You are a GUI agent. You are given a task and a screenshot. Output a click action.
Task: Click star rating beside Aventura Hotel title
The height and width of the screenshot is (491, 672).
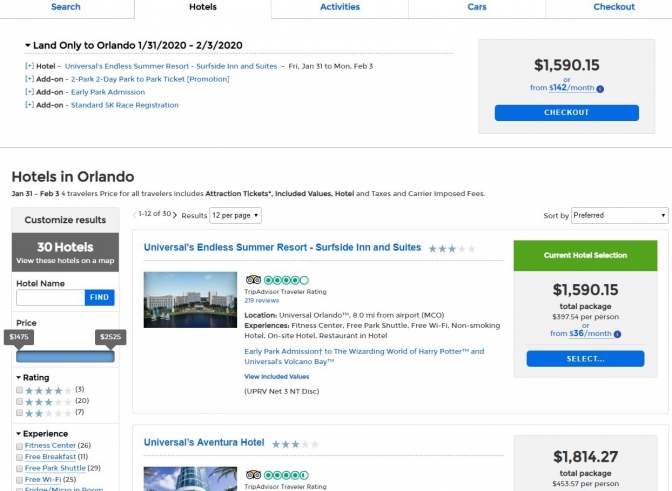point(295,444)
